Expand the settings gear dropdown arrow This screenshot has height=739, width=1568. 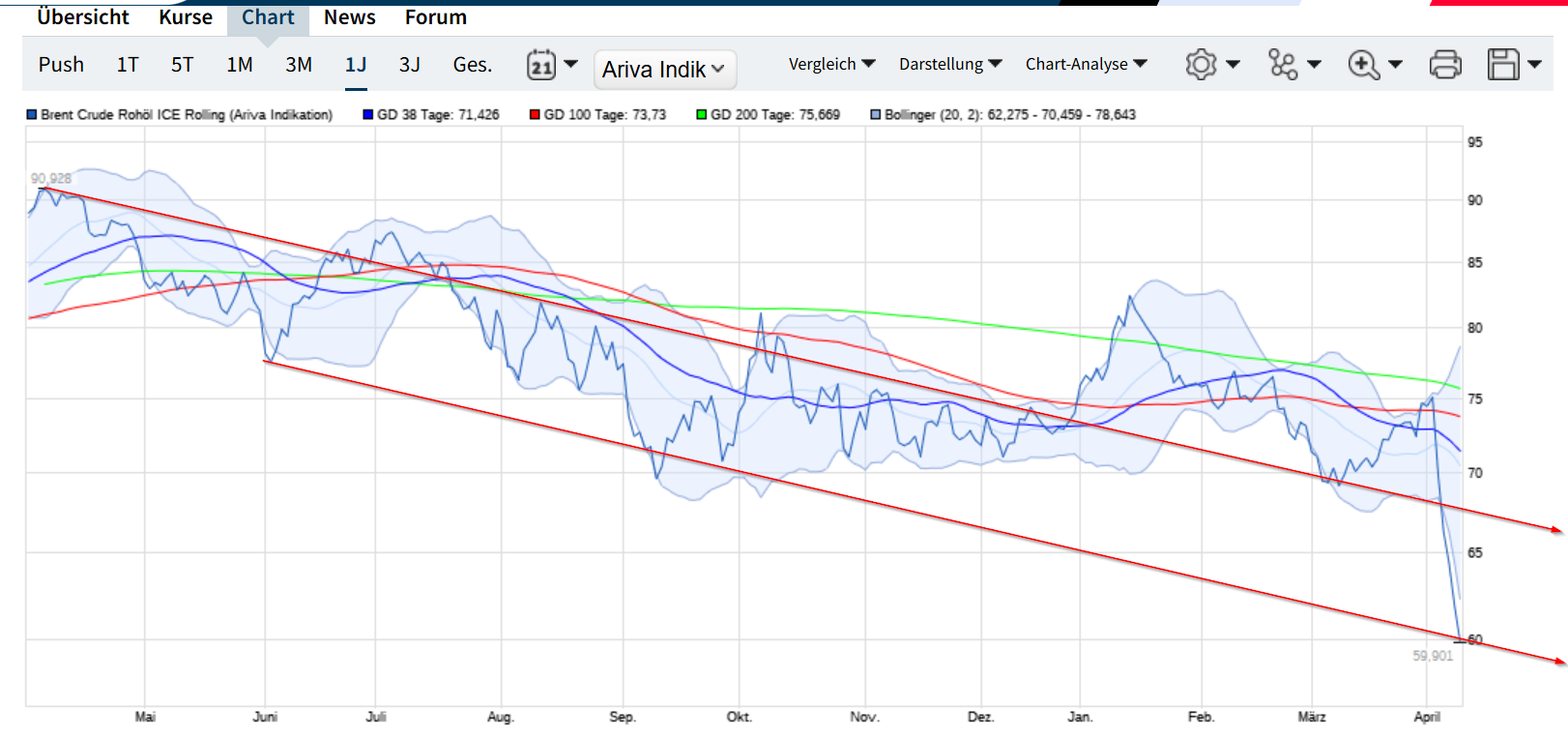point(1233,65)
